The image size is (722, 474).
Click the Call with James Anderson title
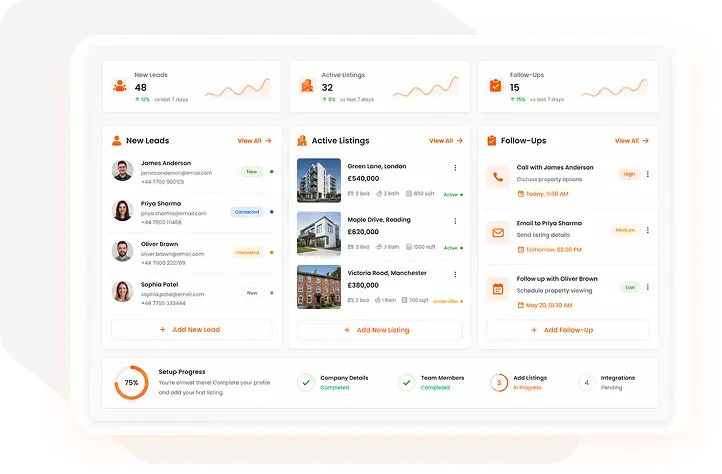(555, 167)
